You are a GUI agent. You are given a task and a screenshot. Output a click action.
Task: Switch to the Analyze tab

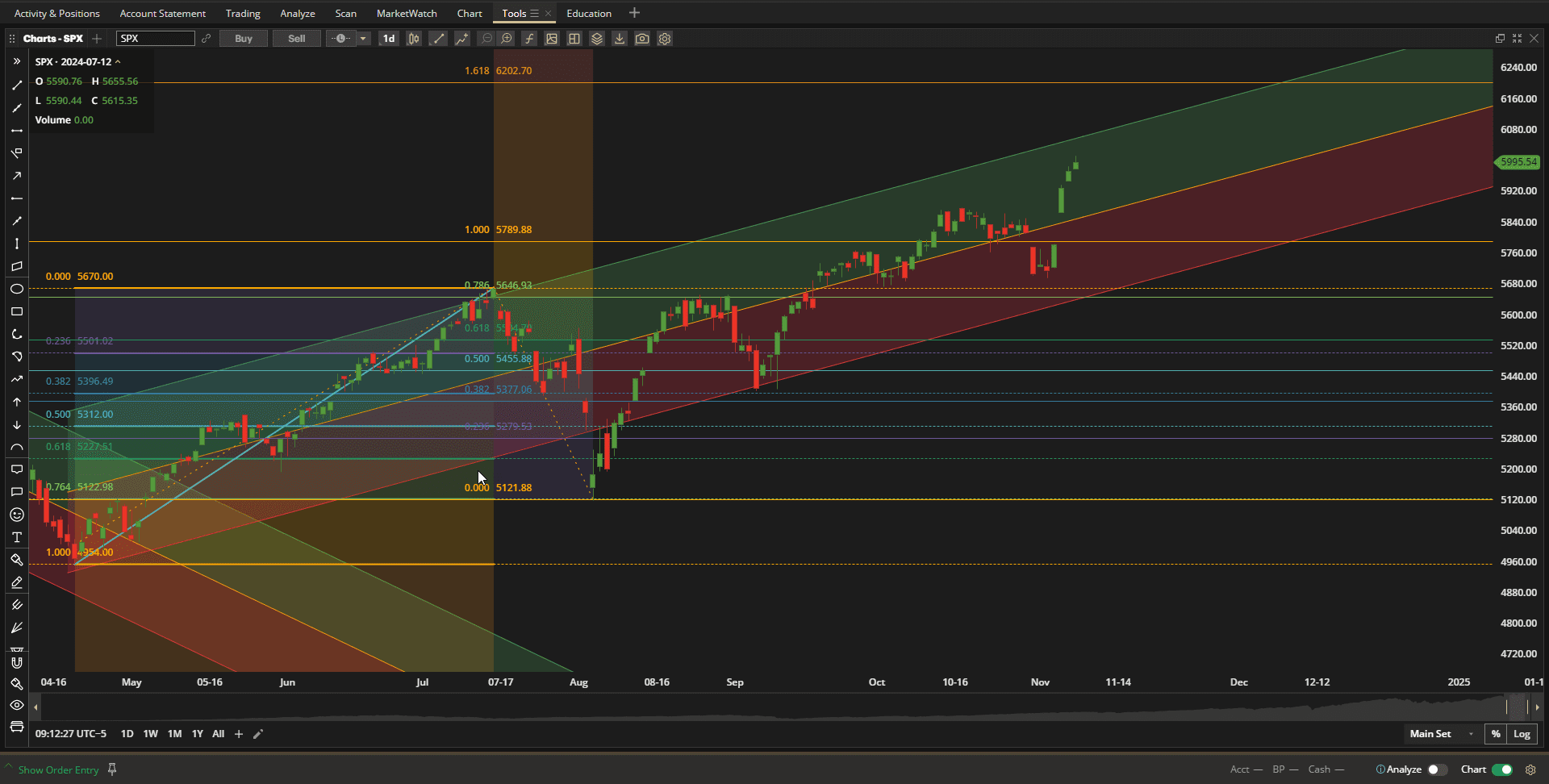pos(298,14)
